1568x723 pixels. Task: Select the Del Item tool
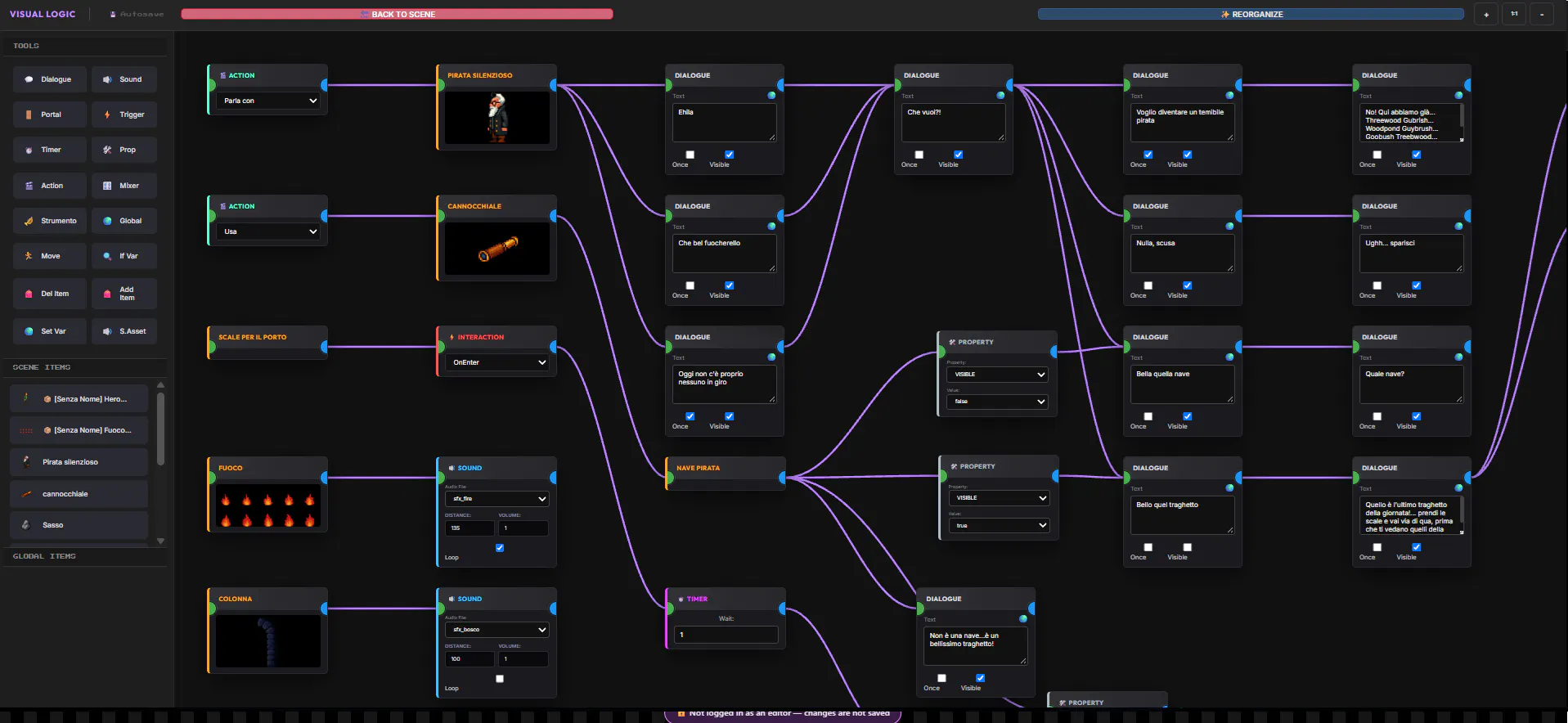(x=50, y=294)
